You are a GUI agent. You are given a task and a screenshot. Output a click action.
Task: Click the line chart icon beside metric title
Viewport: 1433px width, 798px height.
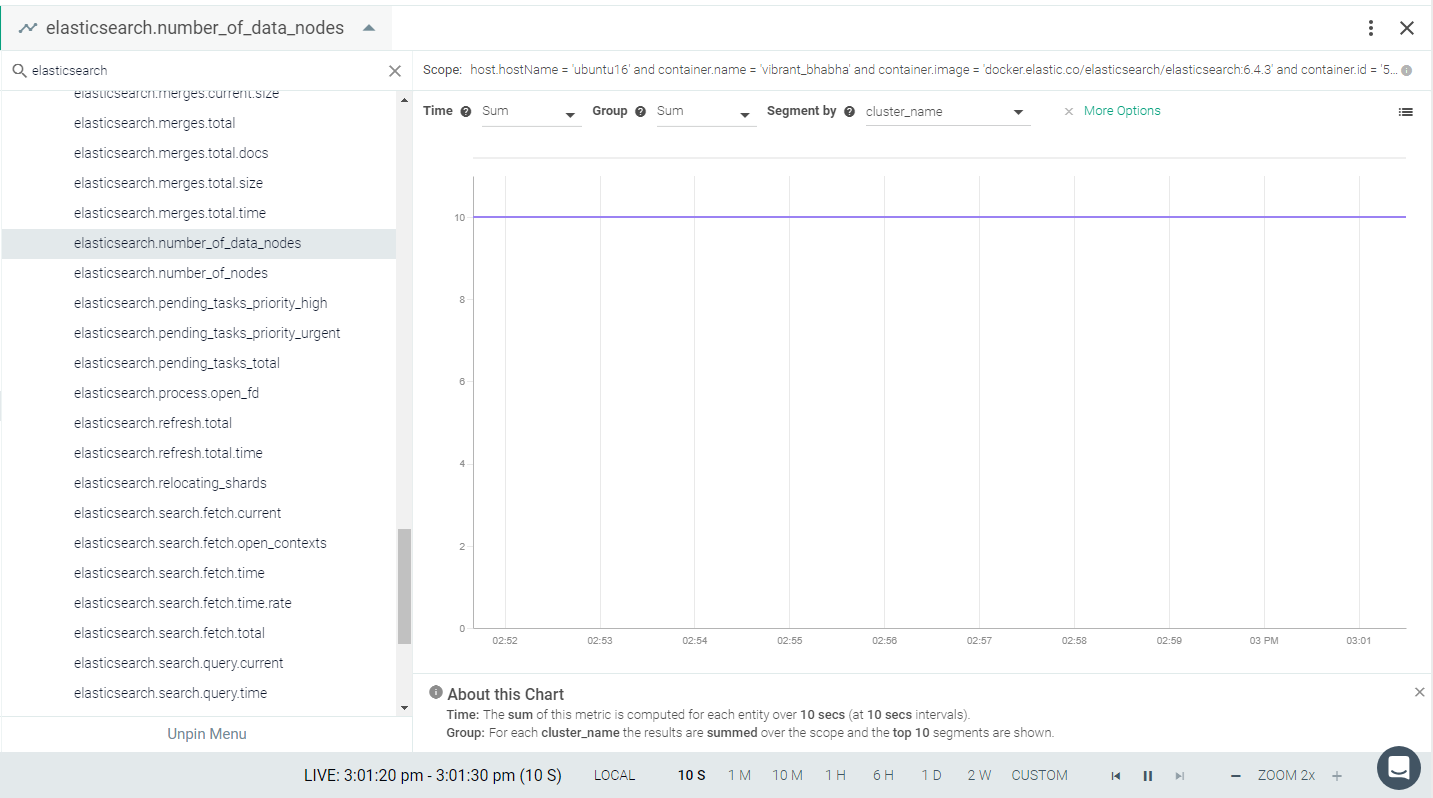click(28, 28)
